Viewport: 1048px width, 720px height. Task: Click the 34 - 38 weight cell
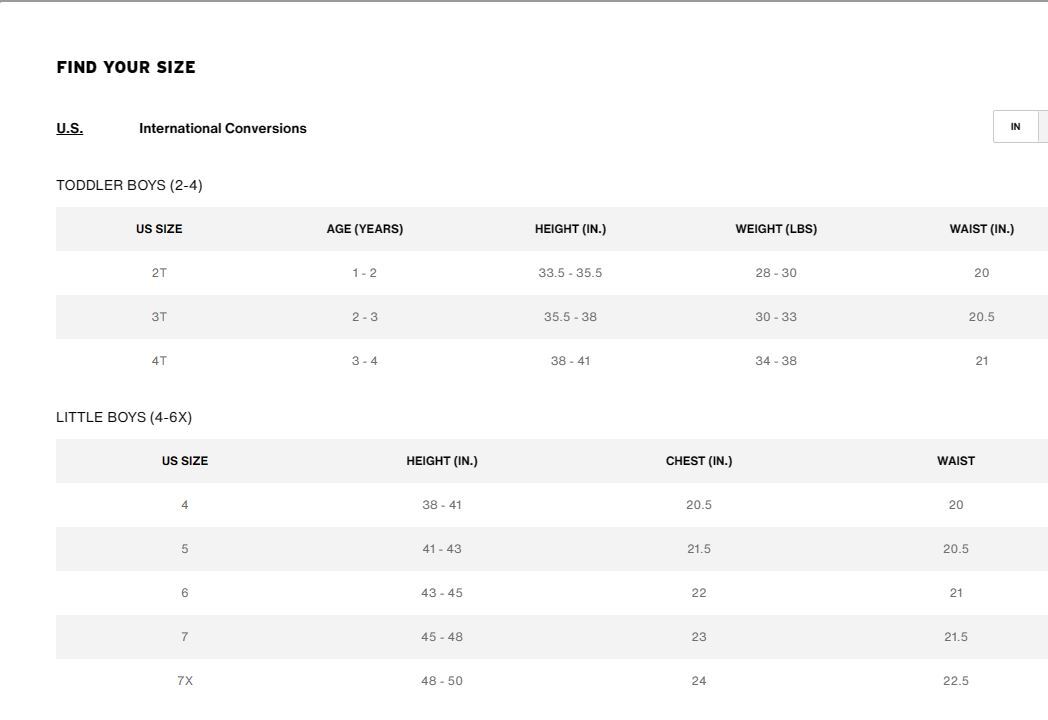776,361
